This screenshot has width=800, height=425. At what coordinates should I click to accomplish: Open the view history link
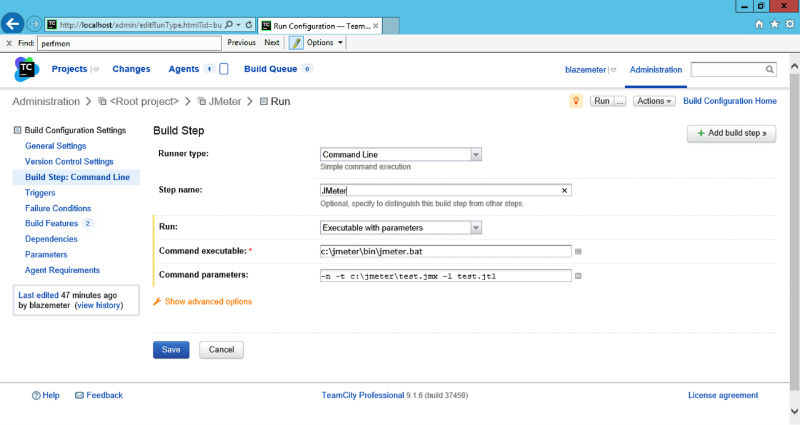99,305
